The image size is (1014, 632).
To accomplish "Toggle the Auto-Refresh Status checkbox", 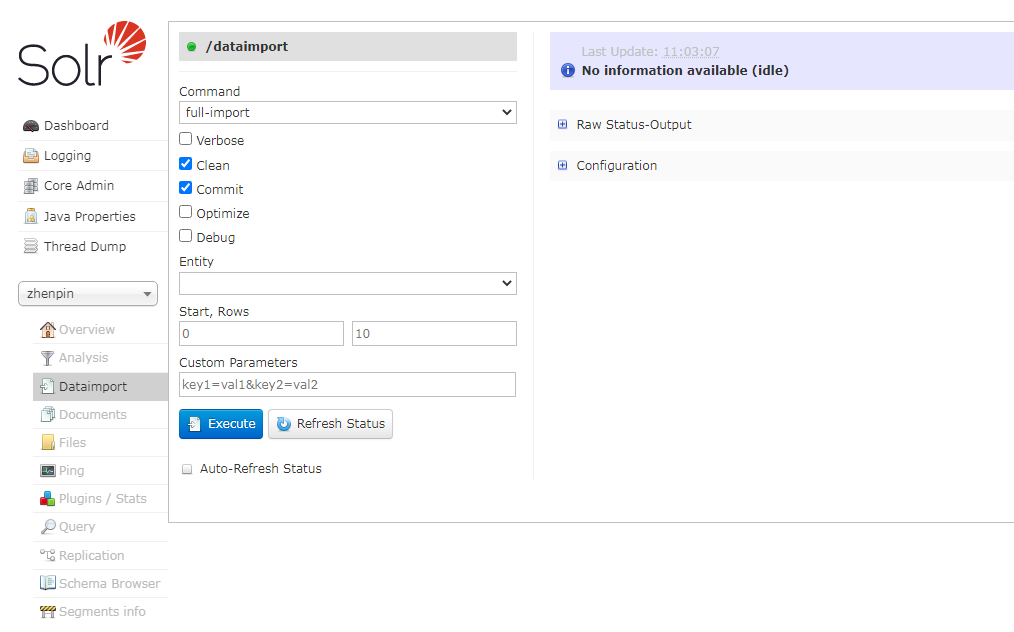I will (x=187, y=469).
